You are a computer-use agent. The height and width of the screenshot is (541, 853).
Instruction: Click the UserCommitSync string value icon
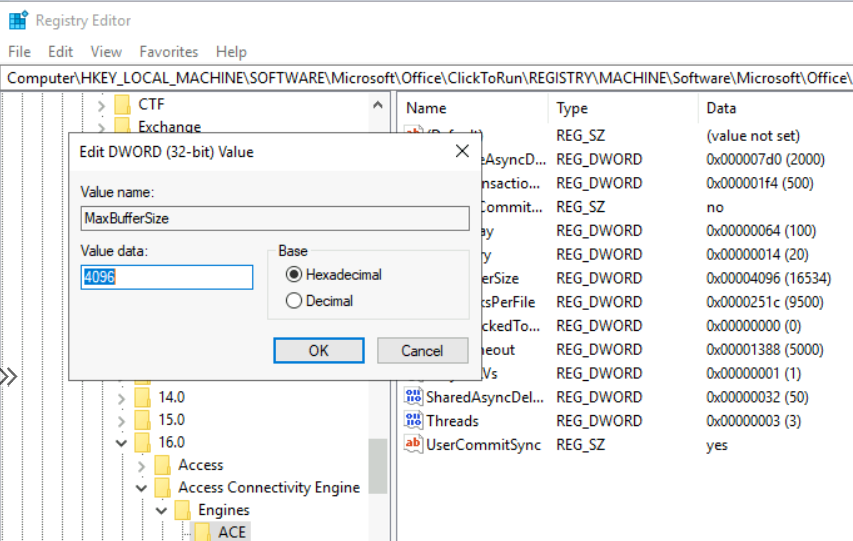pyautogui.click(x=413, y=444)
